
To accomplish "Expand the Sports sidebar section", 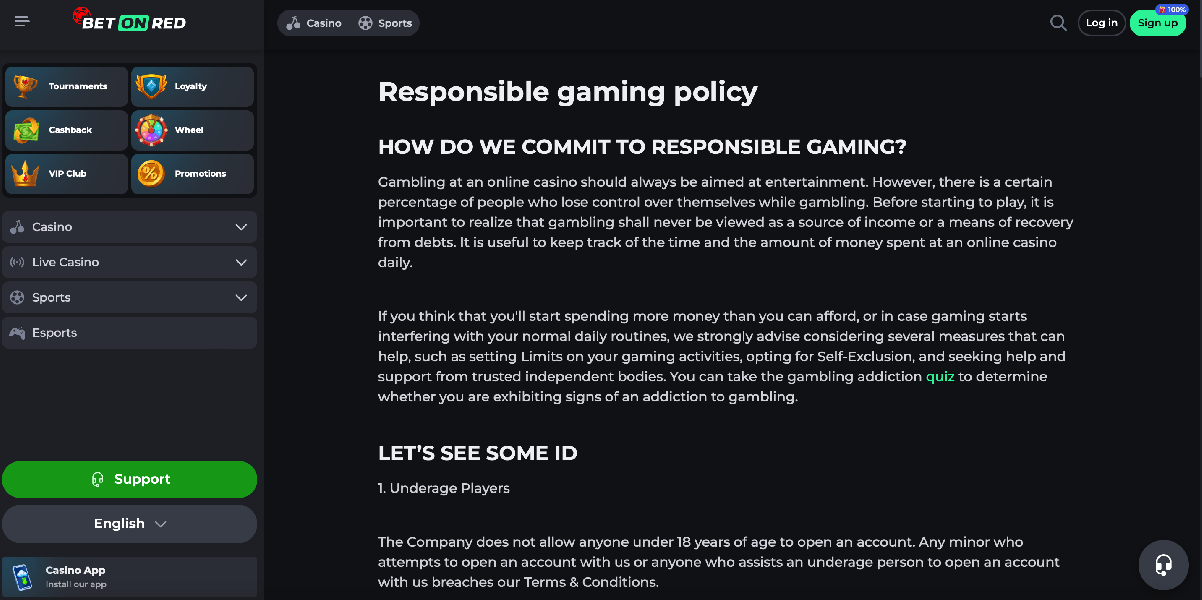I will pos(129,297).
